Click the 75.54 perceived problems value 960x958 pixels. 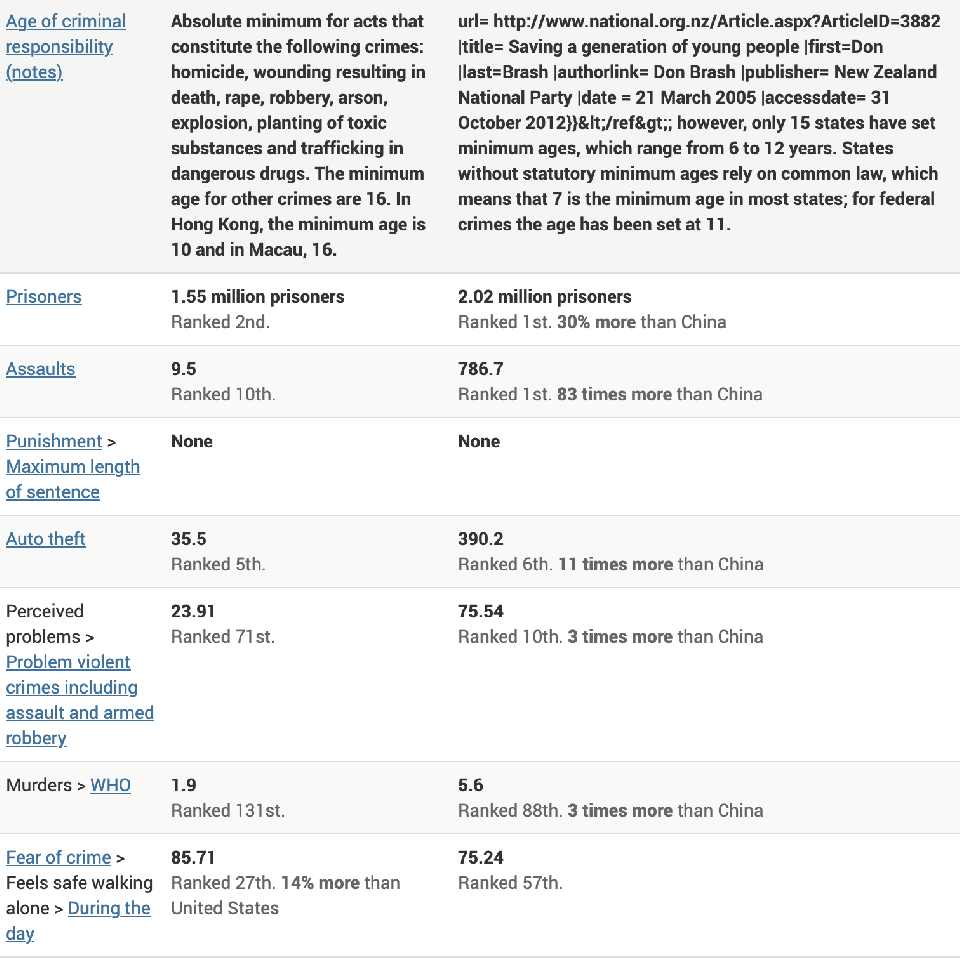(x=481, y=611)
